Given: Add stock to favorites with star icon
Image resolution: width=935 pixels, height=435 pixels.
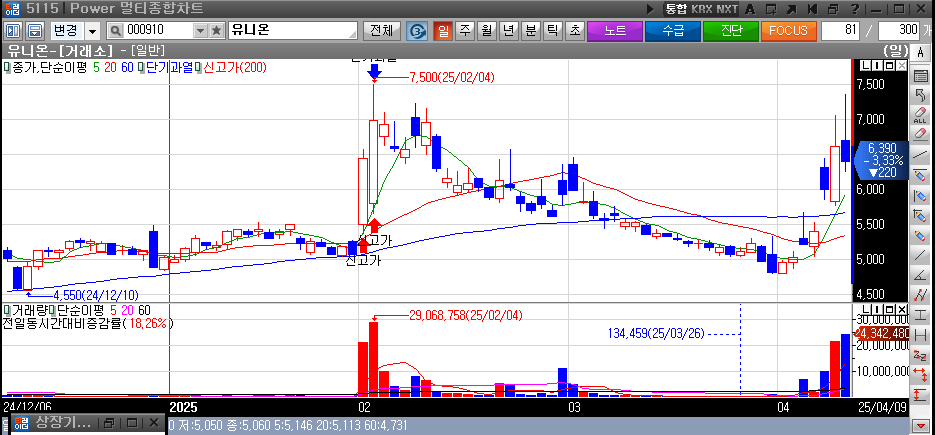Looking at the screenshot, I should pyautogui.click(x=216, y=31).
